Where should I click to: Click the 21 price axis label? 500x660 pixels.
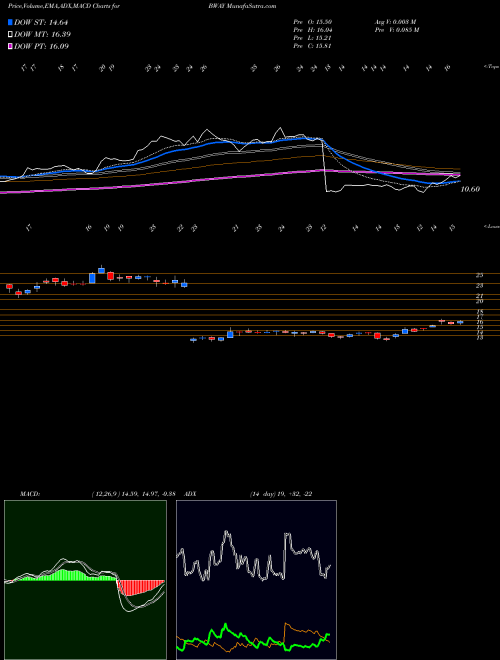tap(479, 296)
